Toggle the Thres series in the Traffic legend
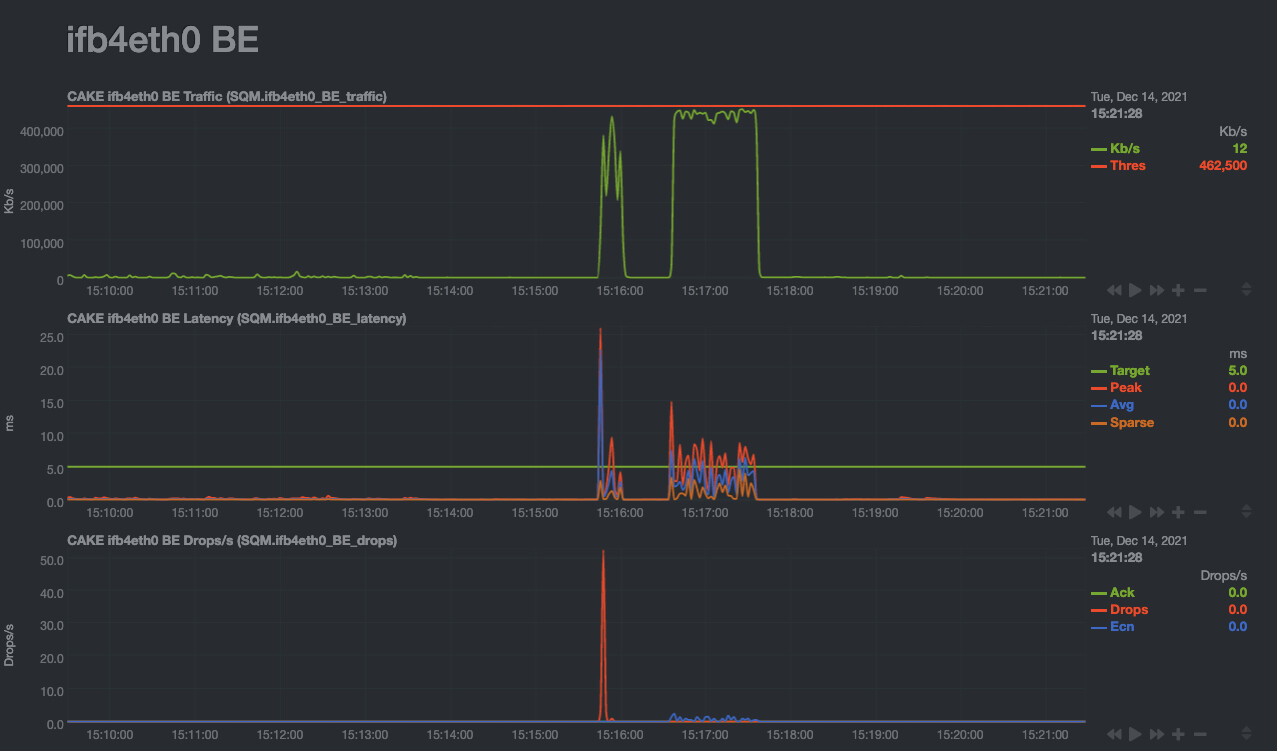1277x751 pixels. [1126, 165]
